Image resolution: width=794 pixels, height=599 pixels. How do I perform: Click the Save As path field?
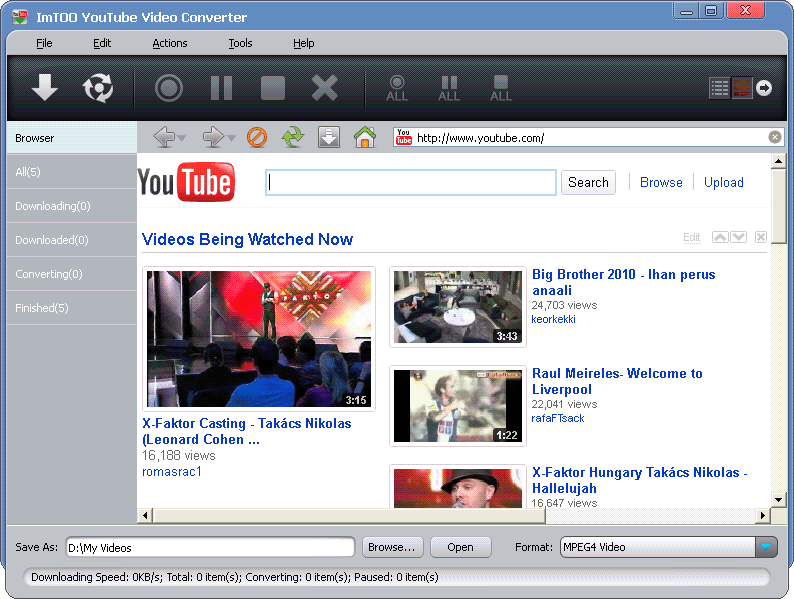pos(210,547)
